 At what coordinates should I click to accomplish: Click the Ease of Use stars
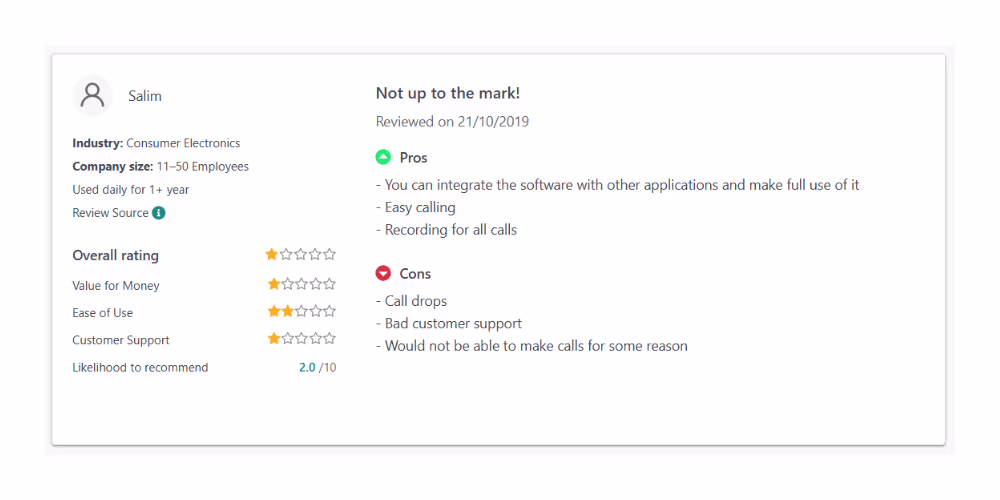301,312
